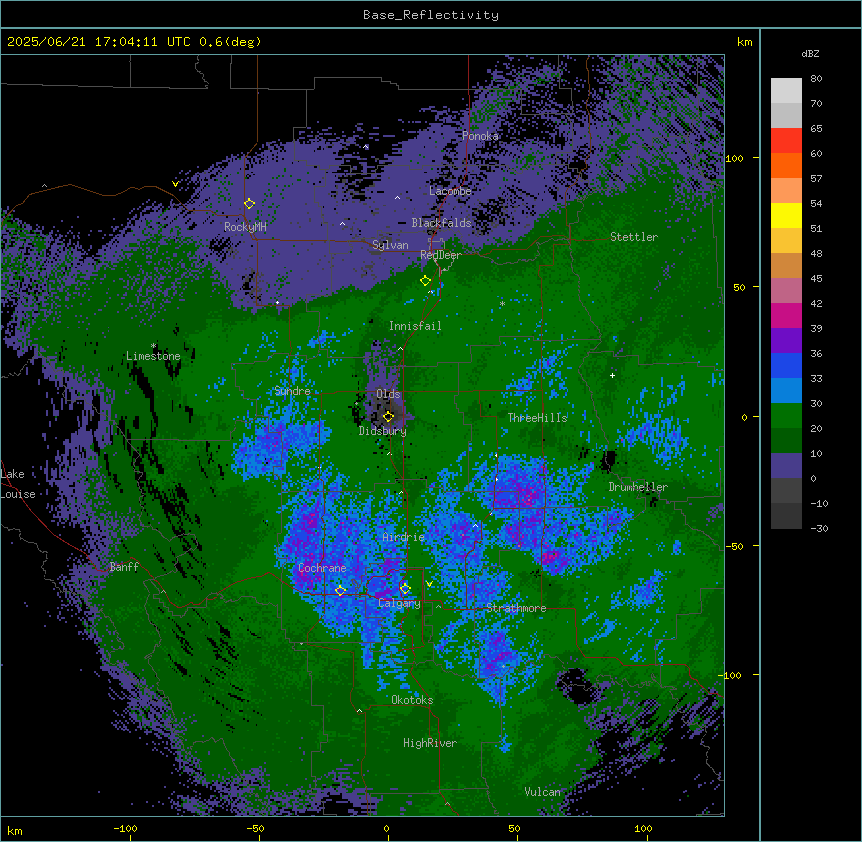The width and height of the screenshot is (862, 842).
Task: Click the Vulcan map label
Action: (x=543, y=792)
